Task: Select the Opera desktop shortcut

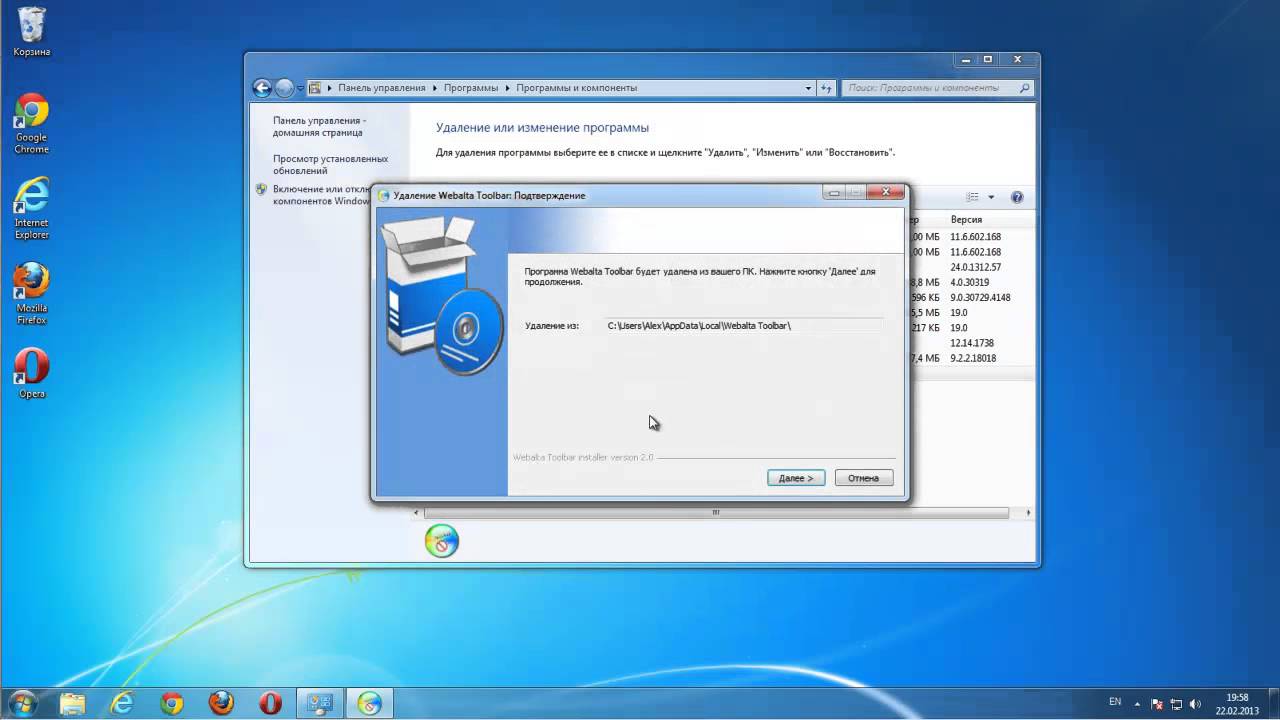Action: coord(31,372)
